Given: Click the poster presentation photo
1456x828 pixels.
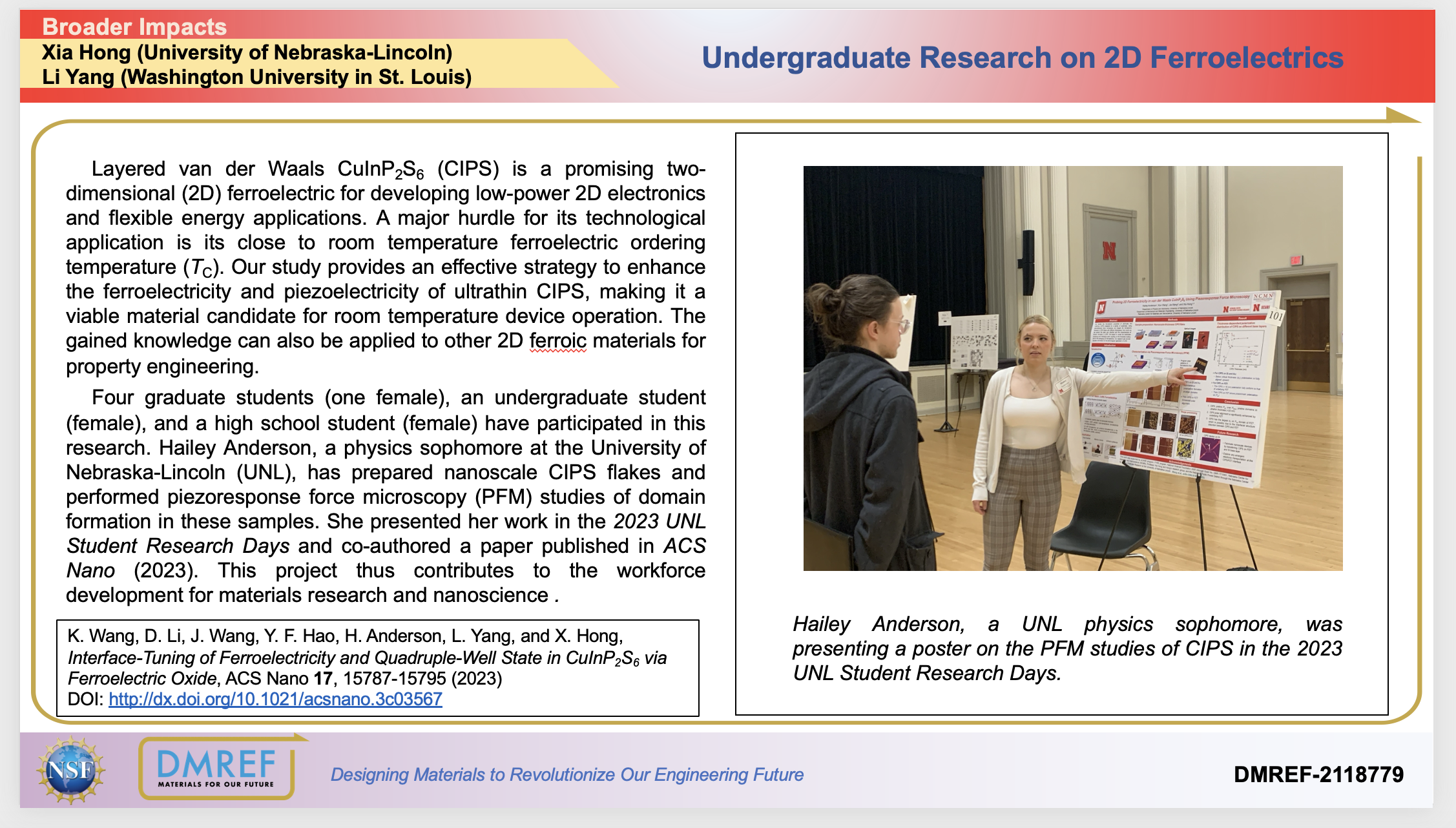Looking at the screenshot, I should click(1072, 368).
